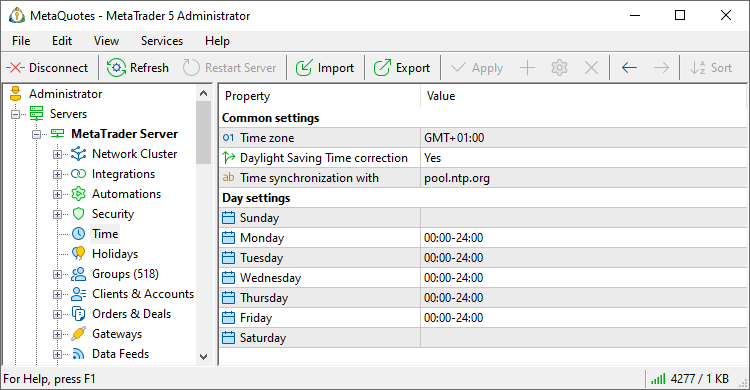Viewport: 750px width, 390px height.
Task: Click the pool.ntp.org value
Action: pyautogui.click(x=457, y=178)
